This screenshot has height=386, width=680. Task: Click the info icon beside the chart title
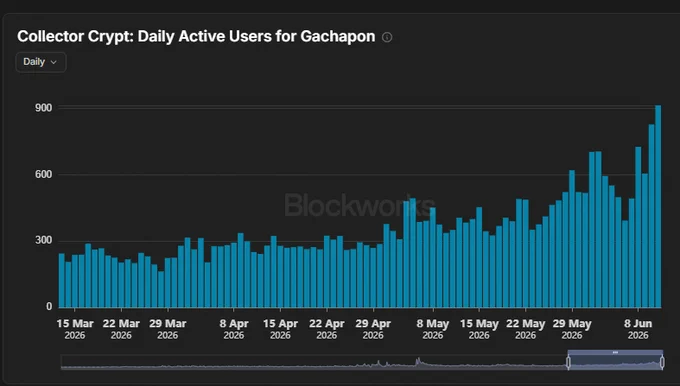coord(387,37)
